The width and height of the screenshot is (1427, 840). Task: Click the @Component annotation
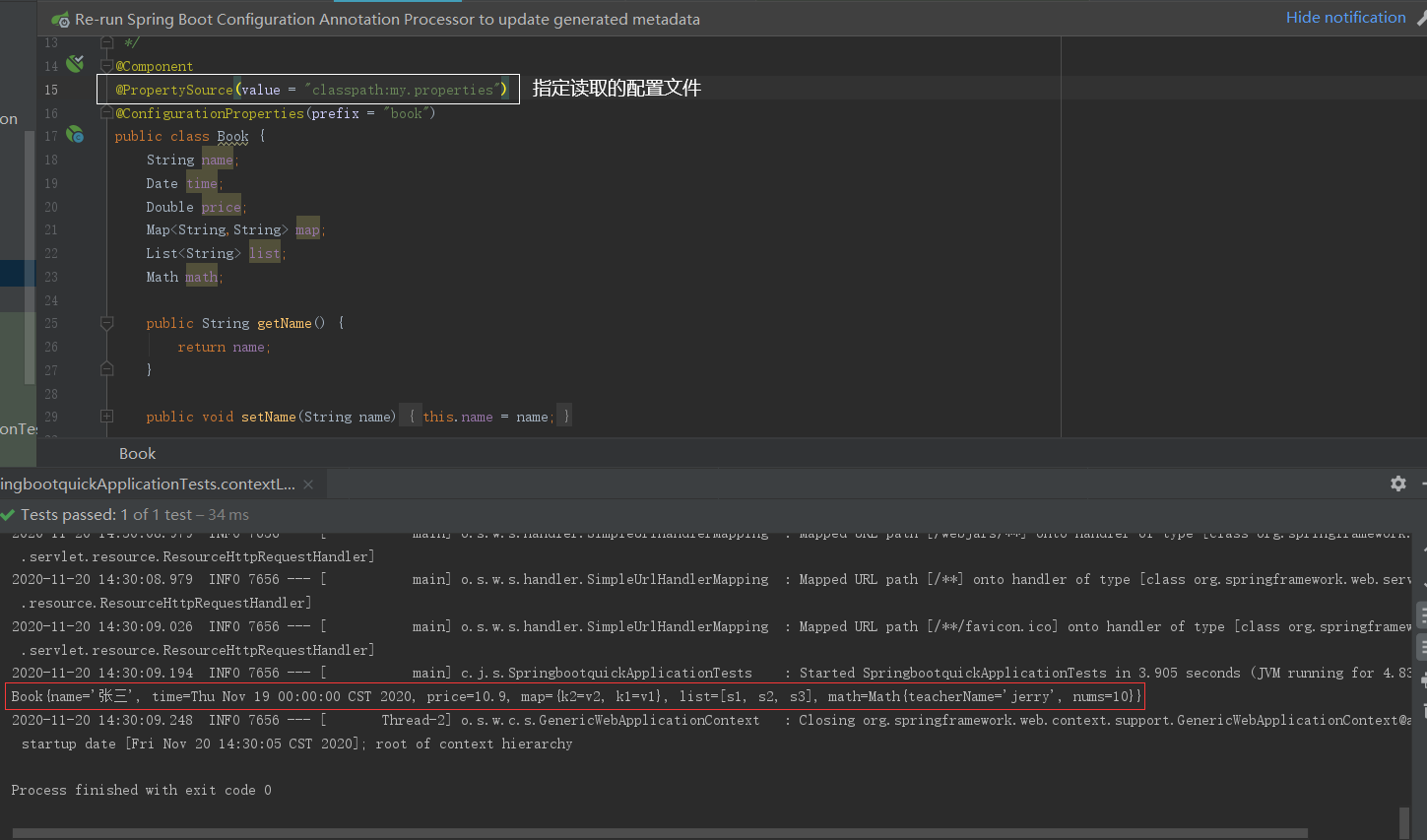(x=155, y=66)
